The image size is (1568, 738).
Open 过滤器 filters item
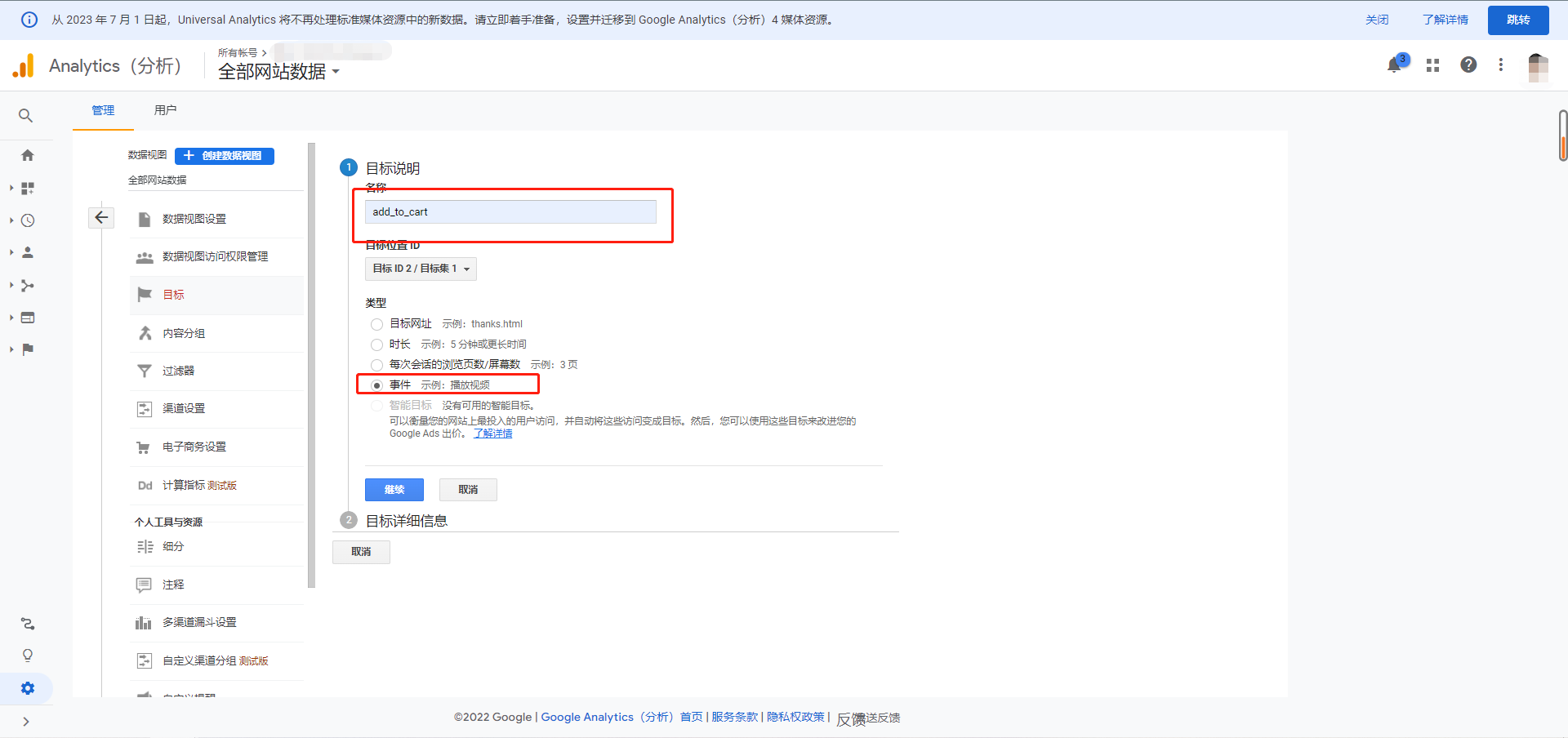(x=178, y=371)
